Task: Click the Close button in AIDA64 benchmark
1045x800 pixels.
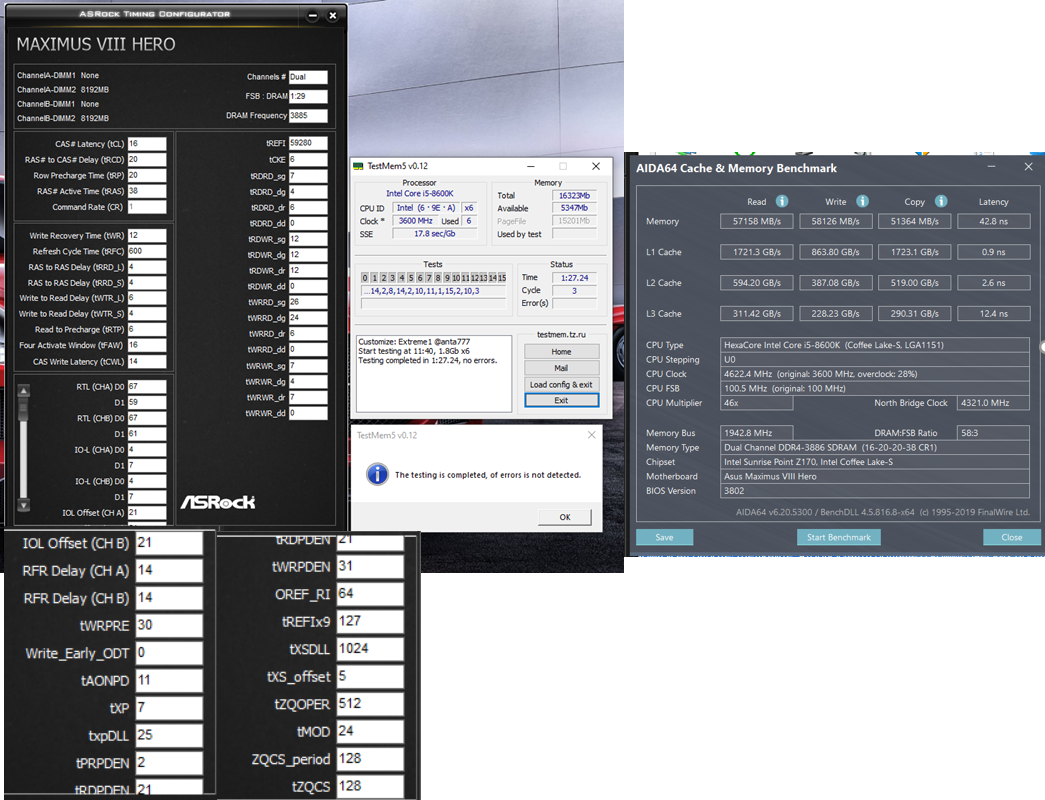Action: 1011,537
